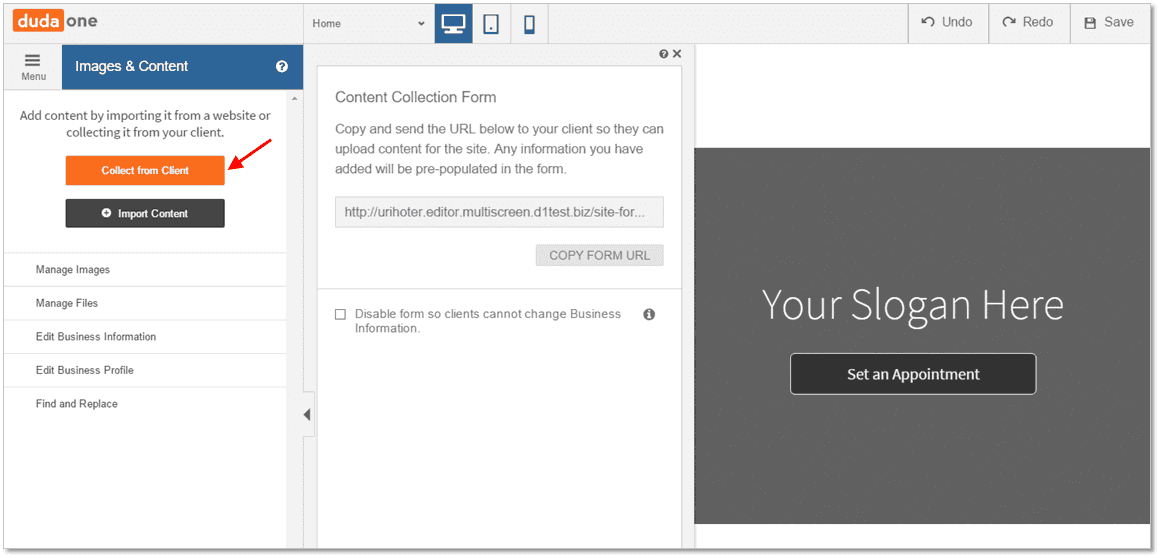The height and width of the screenshot is (558, 1160).
Task: Click the form URL text field
Action: point(499,212)
